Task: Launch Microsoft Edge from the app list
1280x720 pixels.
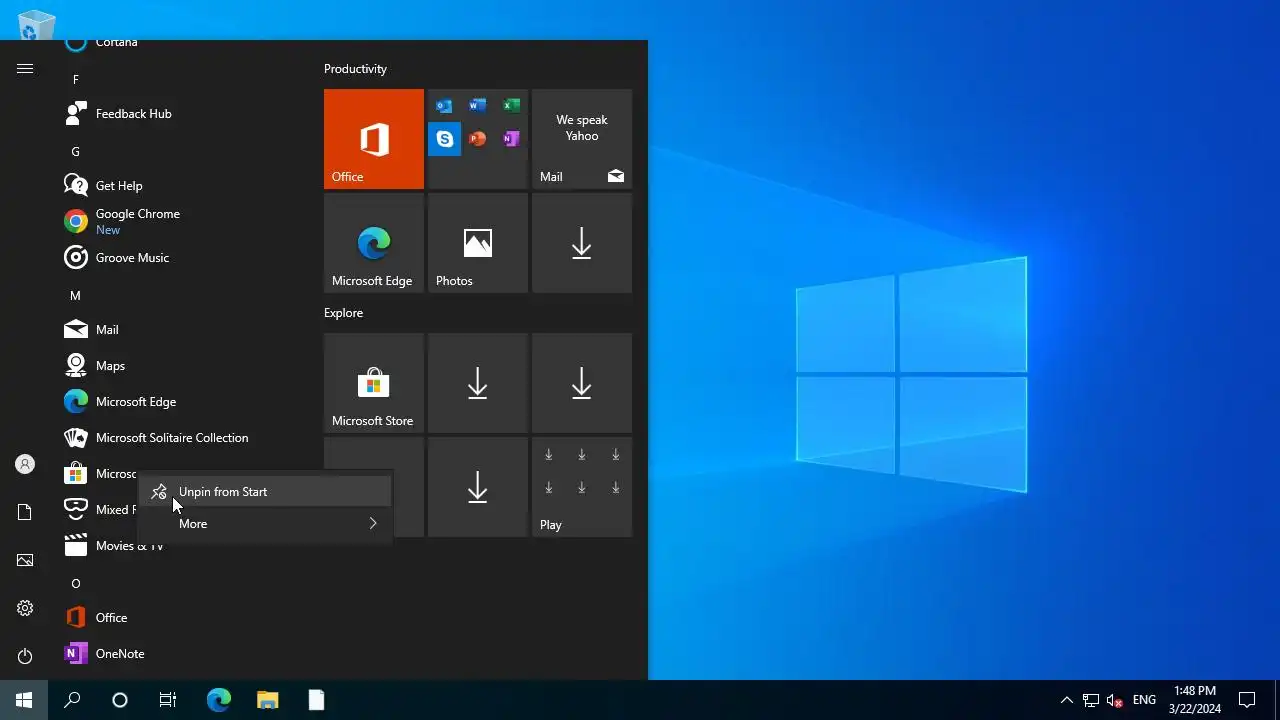Action: 185,402
